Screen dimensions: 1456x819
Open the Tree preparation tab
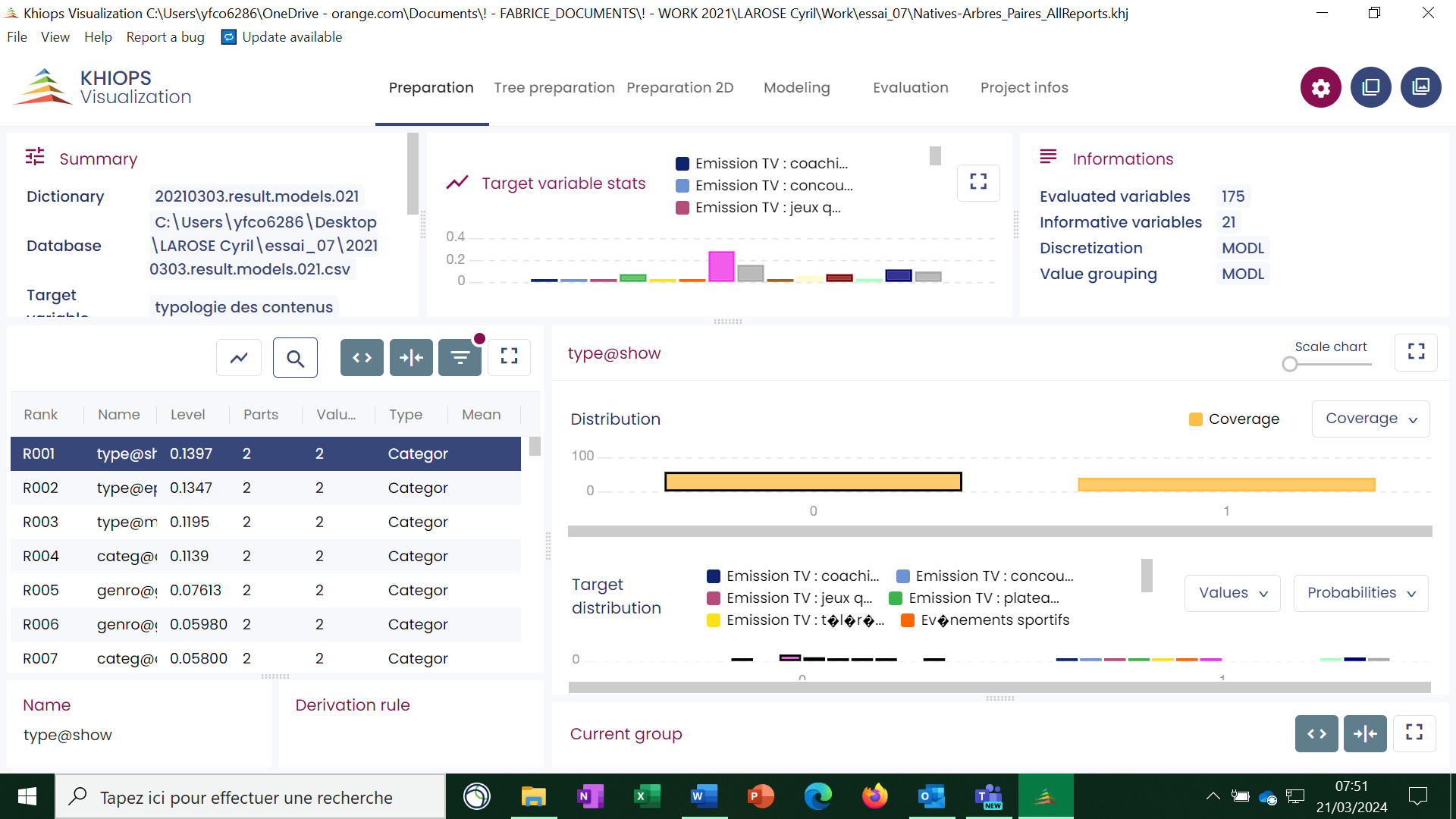pos(554,88)
